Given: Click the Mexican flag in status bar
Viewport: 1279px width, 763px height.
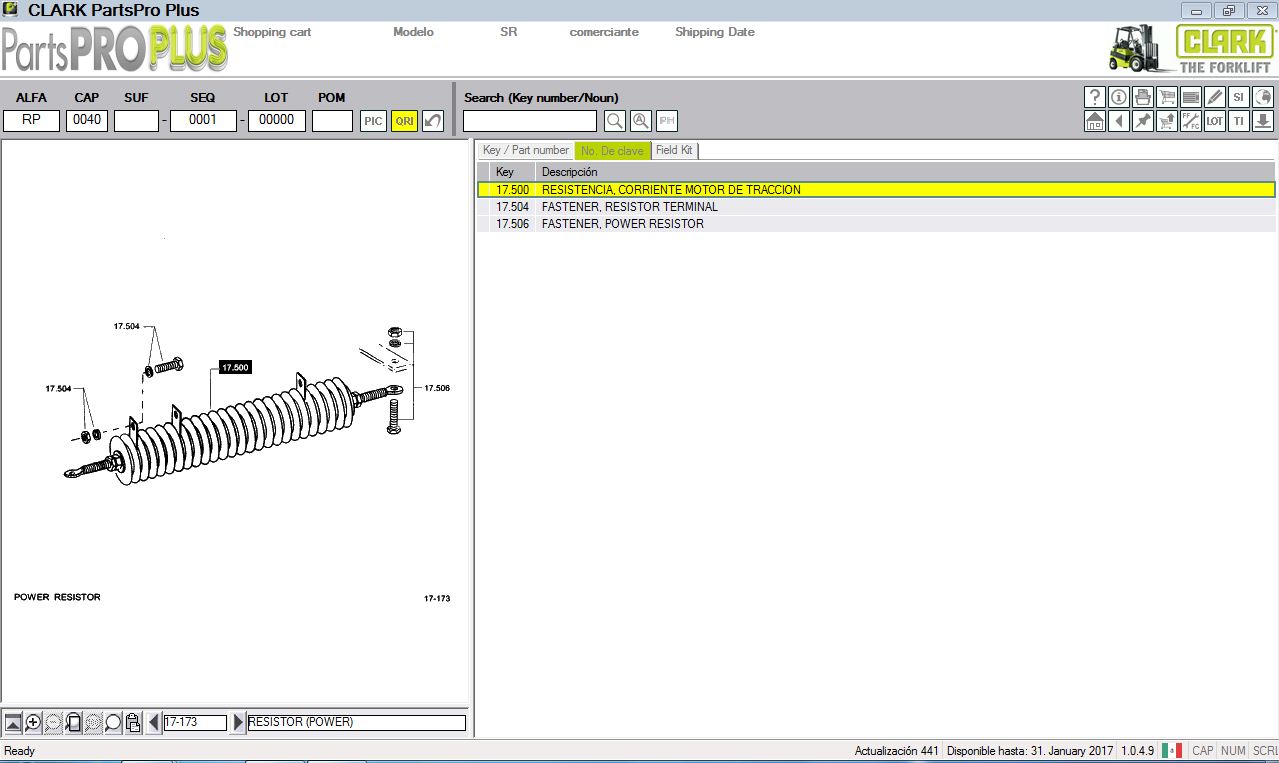Looking at the screenshot, I should pyautogui.click(x=1172, y=751).
